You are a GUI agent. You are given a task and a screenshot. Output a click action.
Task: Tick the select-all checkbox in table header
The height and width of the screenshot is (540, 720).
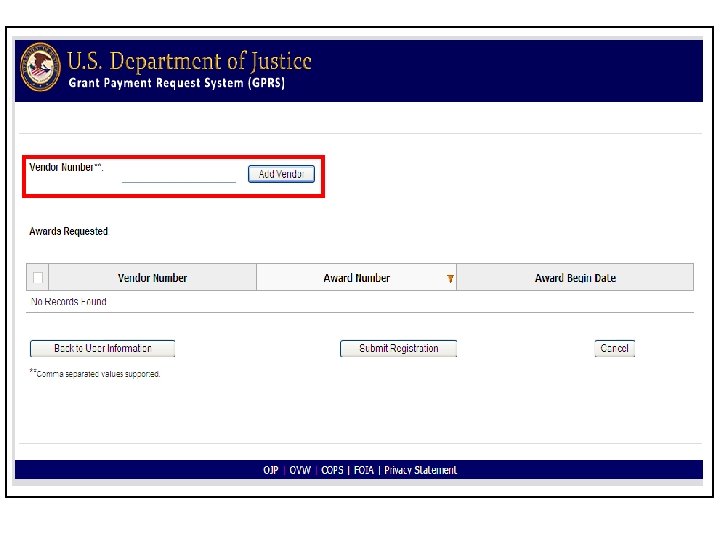(38, 277)
